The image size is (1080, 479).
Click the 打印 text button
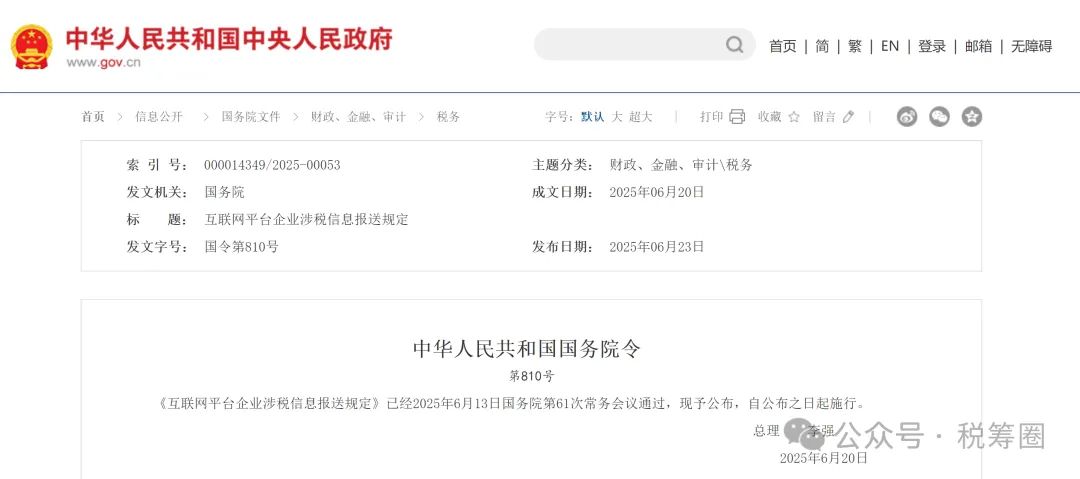tap(712, 117)
